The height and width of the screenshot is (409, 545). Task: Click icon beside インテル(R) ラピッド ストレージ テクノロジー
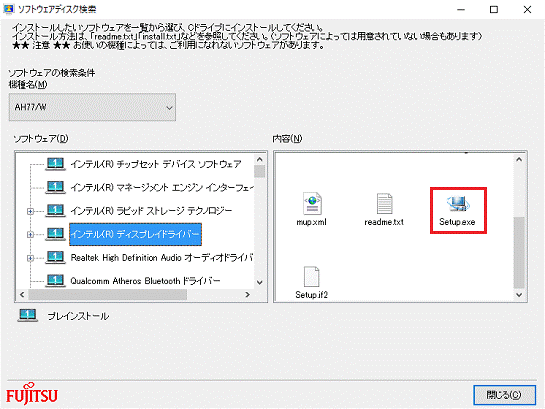55,211
